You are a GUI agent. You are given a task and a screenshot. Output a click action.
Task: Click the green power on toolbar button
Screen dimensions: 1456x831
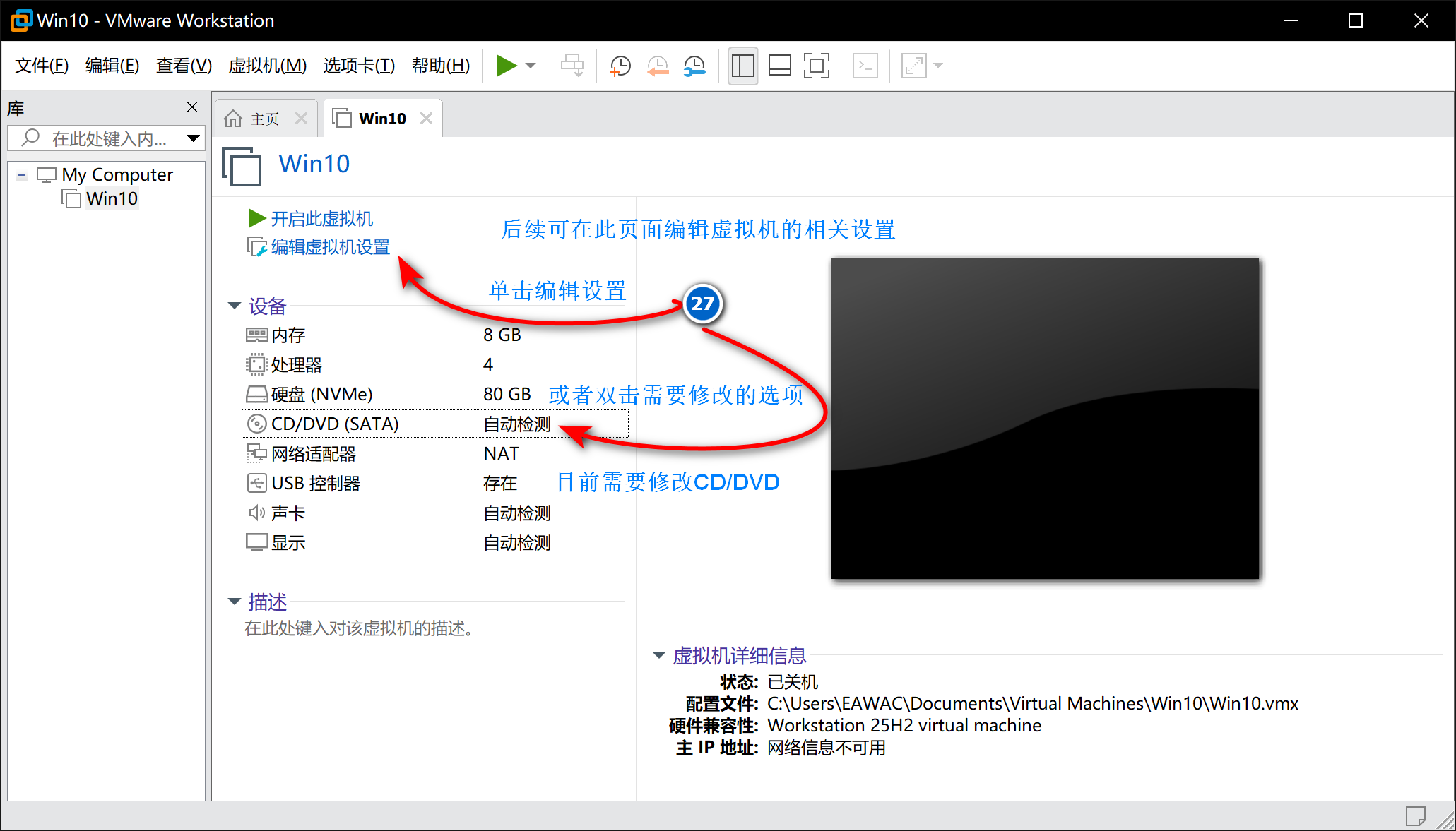506,66
